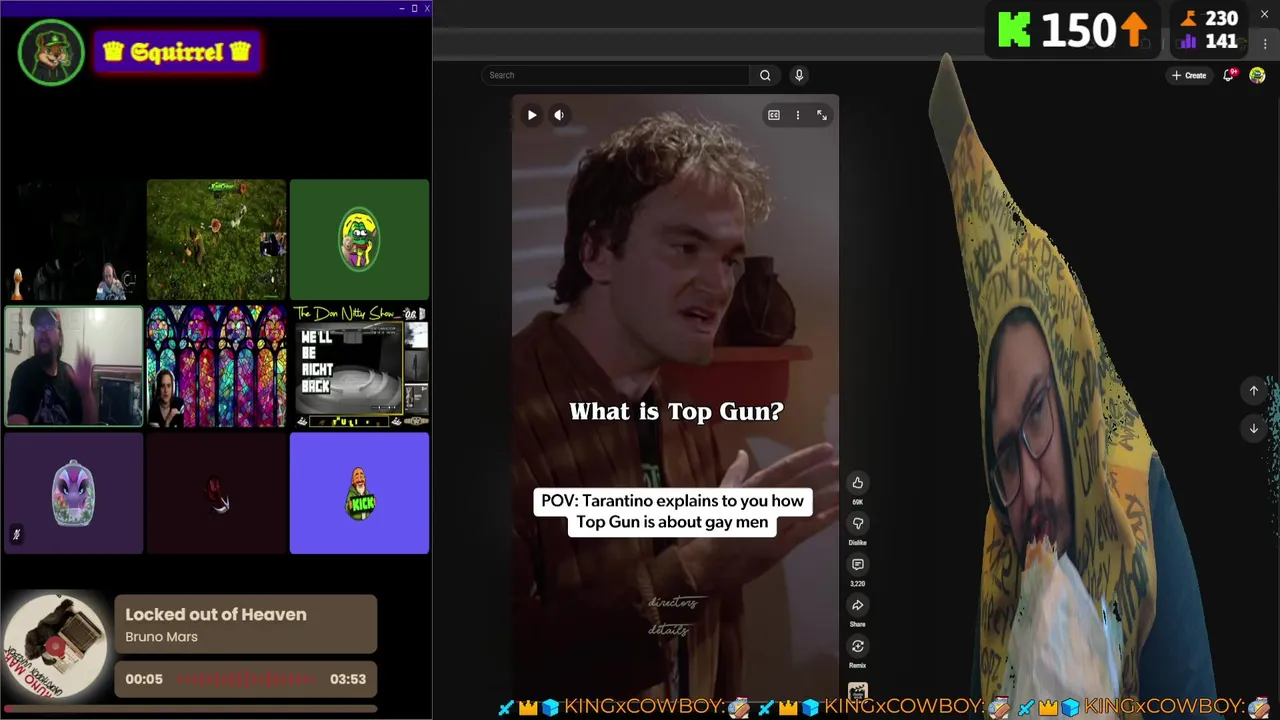Mute the Short's volume speaker icon
The image size is (1280, 720).
[x=559, y=115]
